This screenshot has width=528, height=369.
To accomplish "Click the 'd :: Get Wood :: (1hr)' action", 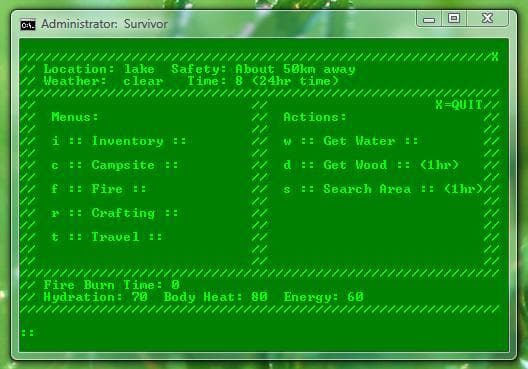I will coord(371,165).
